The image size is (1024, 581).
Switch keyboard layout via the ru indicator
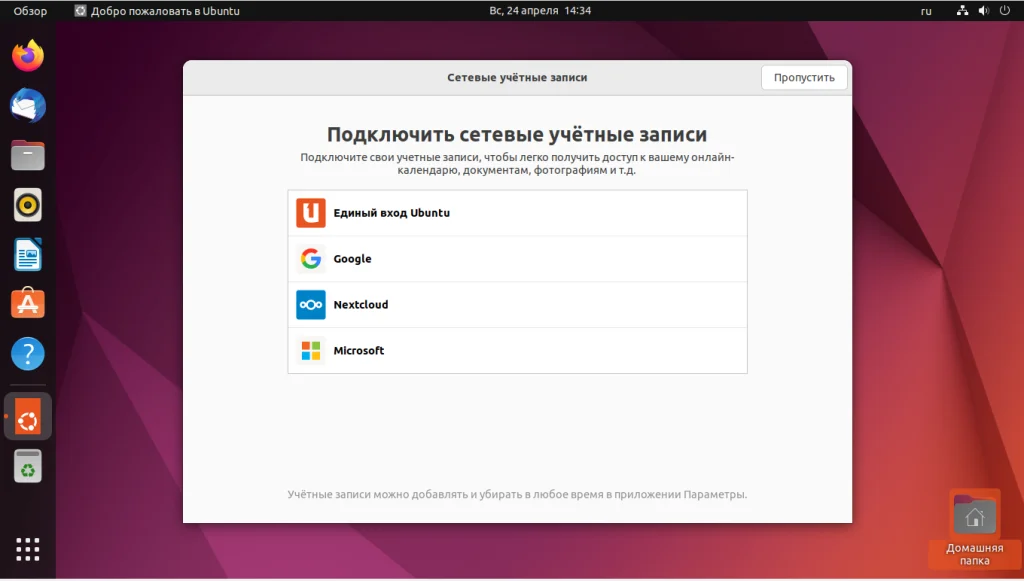925,10
